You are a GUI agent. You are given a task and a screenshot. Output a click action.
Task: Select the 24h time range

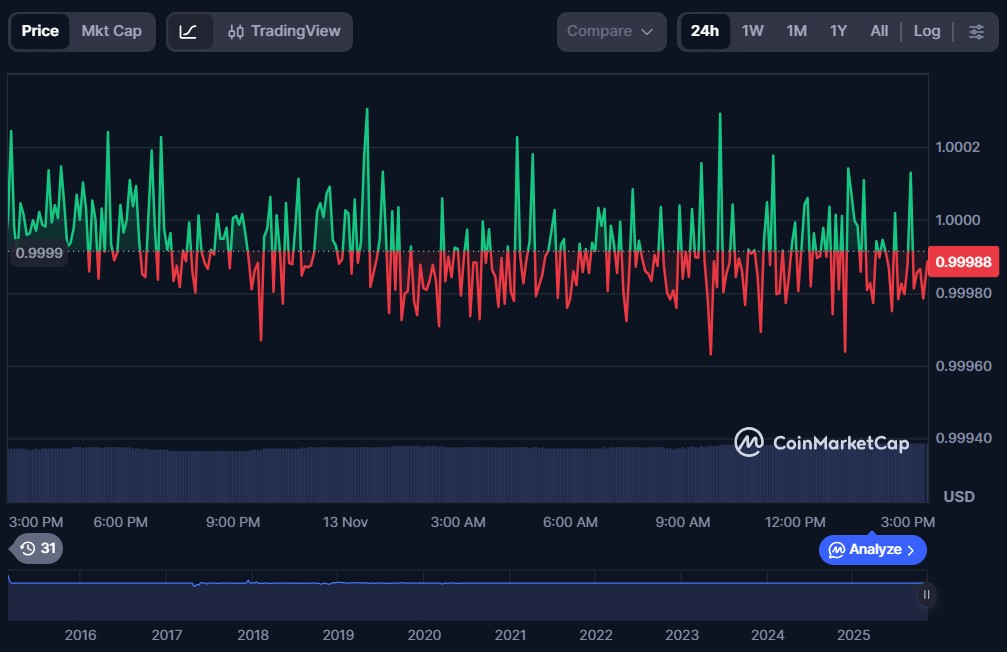[x=704, y=31]
